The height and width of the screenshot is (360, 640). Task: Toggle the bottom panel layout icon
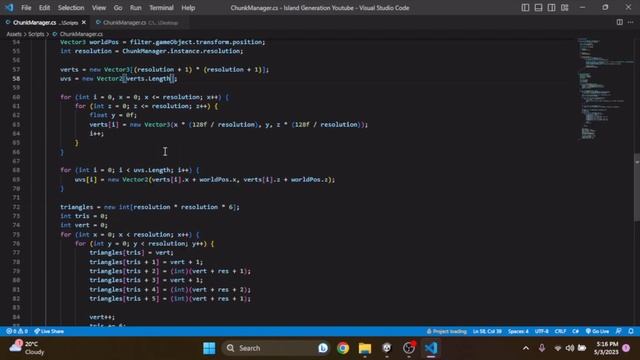538,8
